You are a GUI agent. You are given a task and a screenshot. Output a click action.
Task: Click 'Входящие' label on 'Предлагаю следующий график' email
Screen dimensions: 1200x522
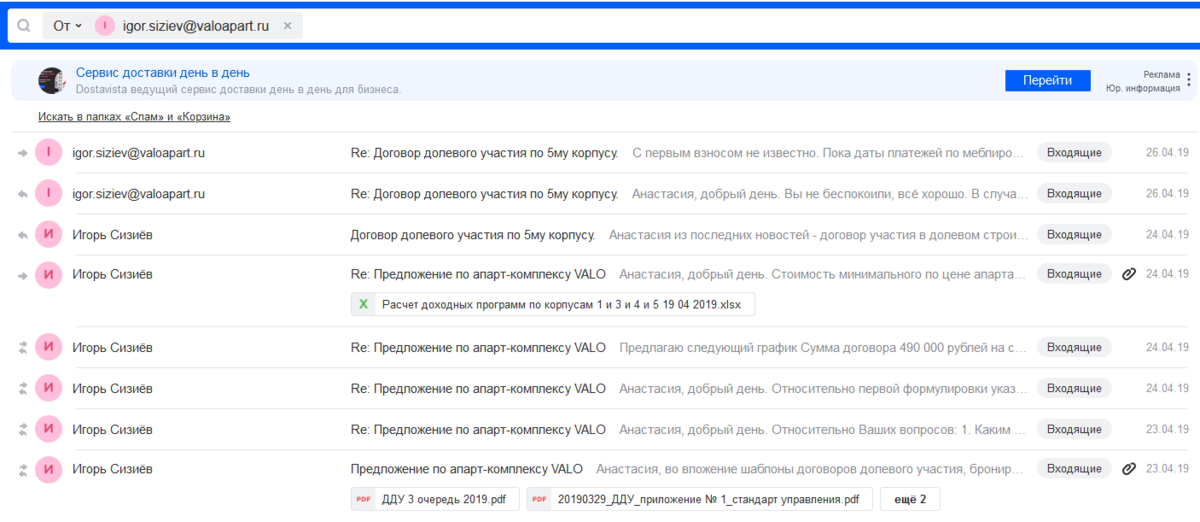click(1074, 348)
